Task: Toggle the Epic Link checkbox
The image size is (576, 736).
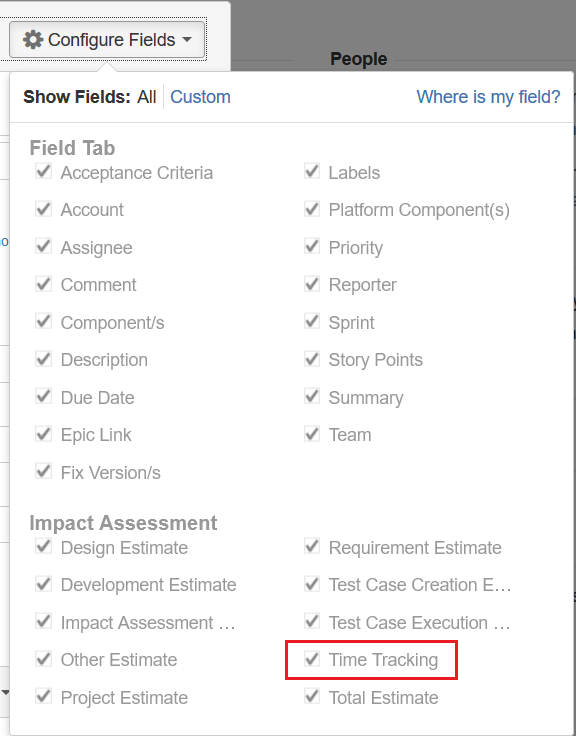Action: click(x=44, y=434)
